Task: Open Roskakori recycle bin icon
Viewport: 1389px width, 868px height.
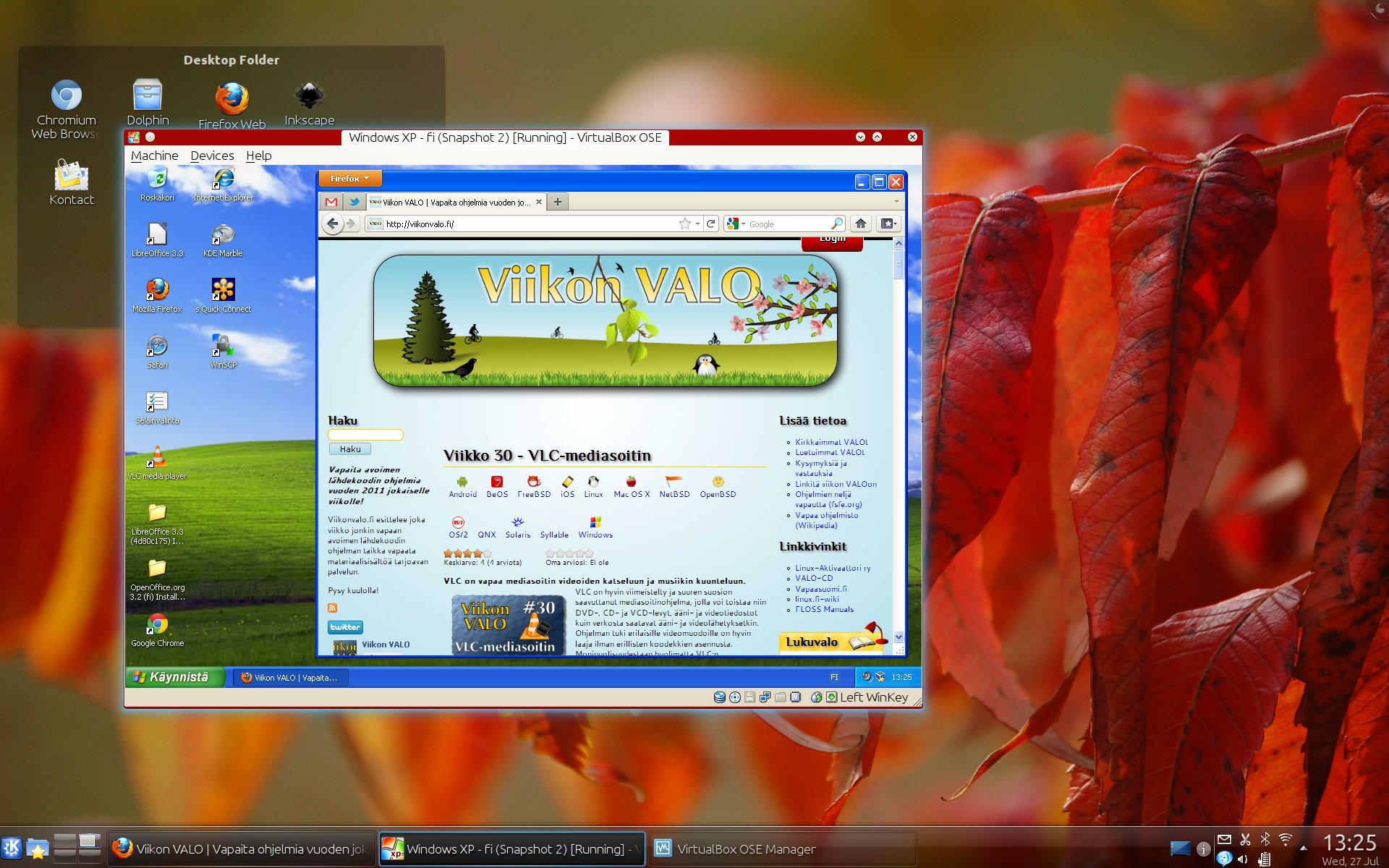Action: (x=157, y=184)
